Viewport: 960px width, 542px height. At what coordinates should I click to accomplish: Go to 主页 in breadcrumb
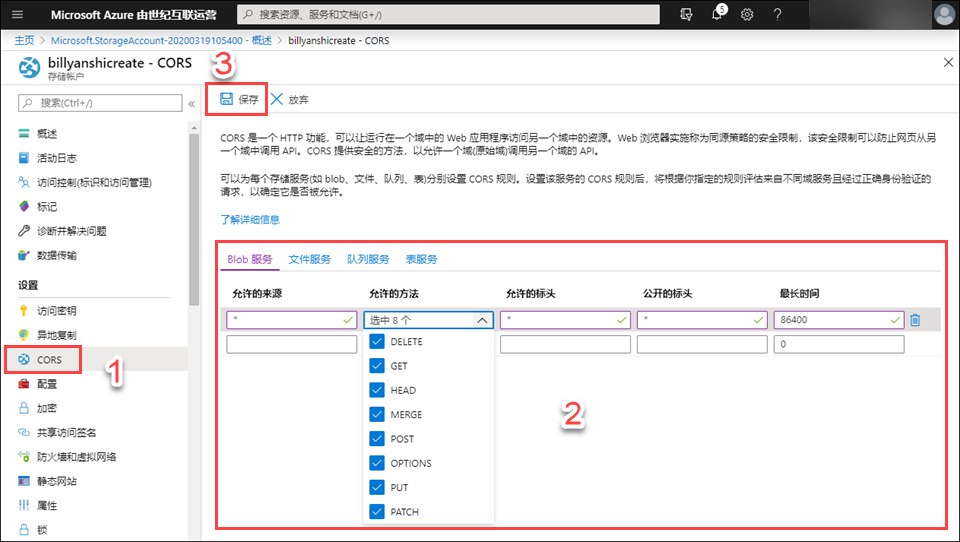(24, 41)
